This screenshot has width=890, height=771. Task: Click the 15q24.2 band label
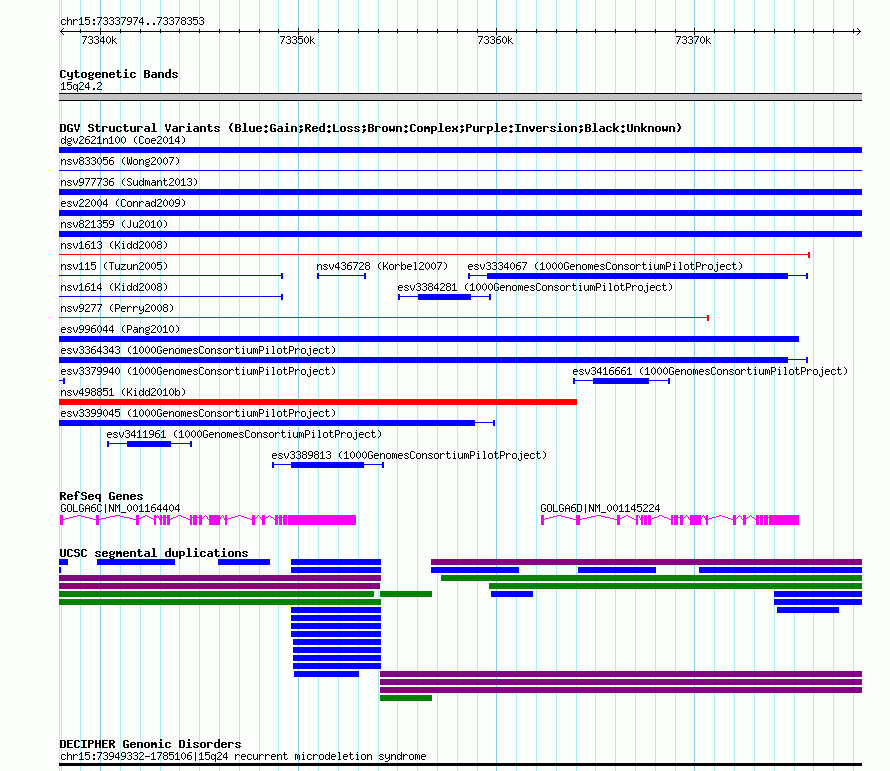pos(81,86)
